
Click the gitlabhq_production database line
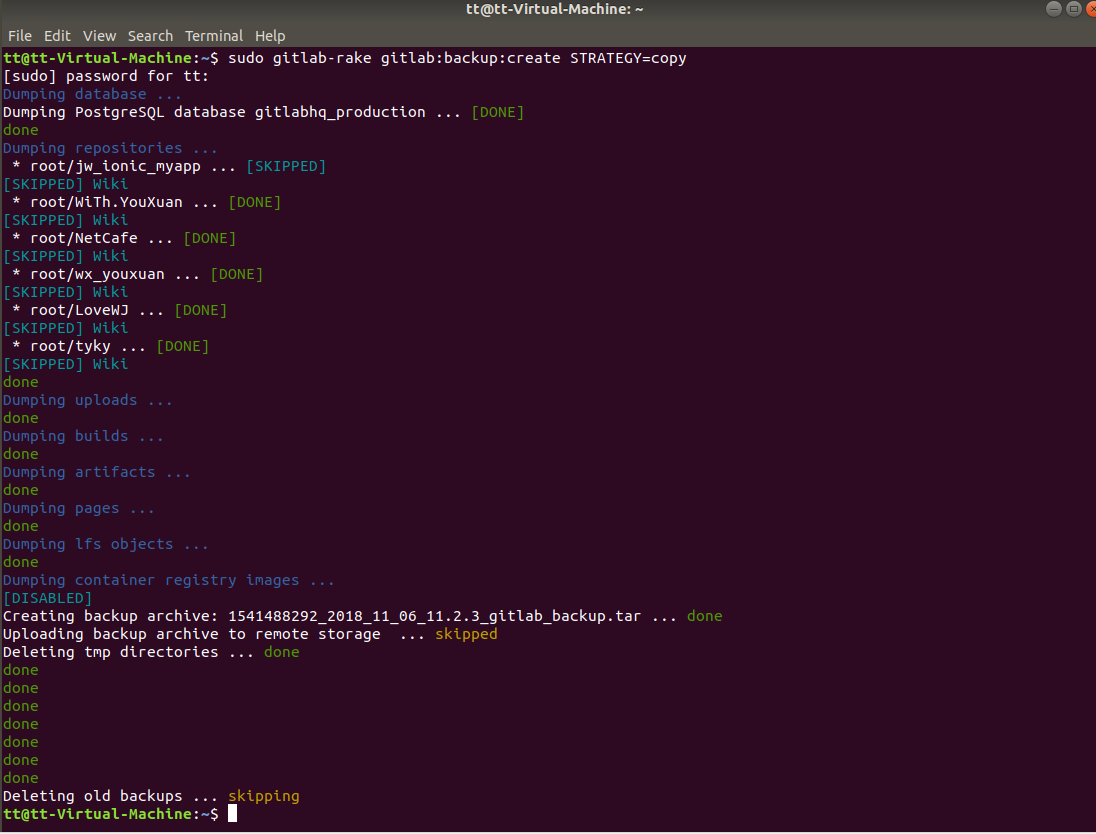264,113
